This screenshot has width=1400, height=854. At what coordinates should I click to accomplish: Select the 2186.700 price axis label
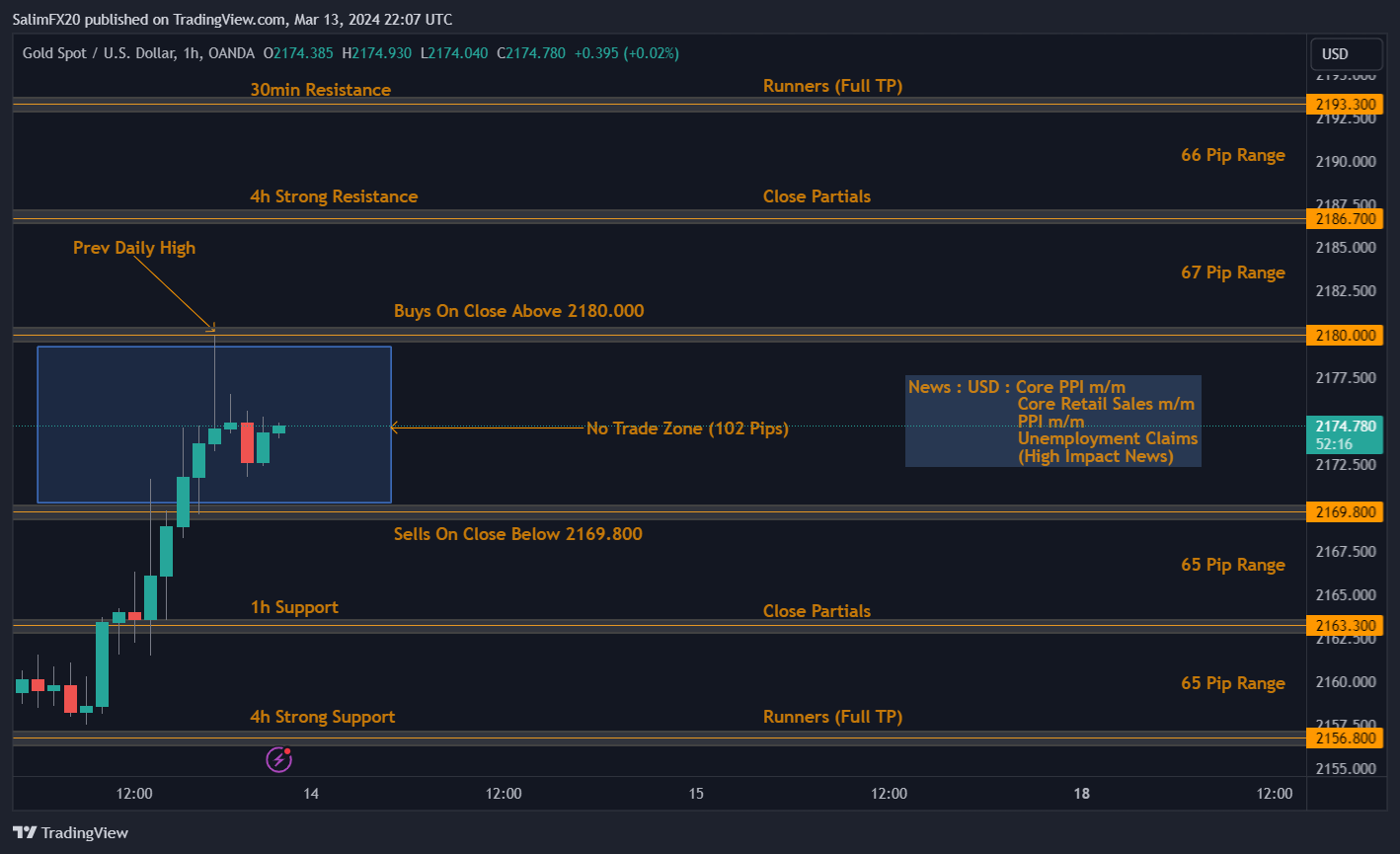(x=1344, y=218)
